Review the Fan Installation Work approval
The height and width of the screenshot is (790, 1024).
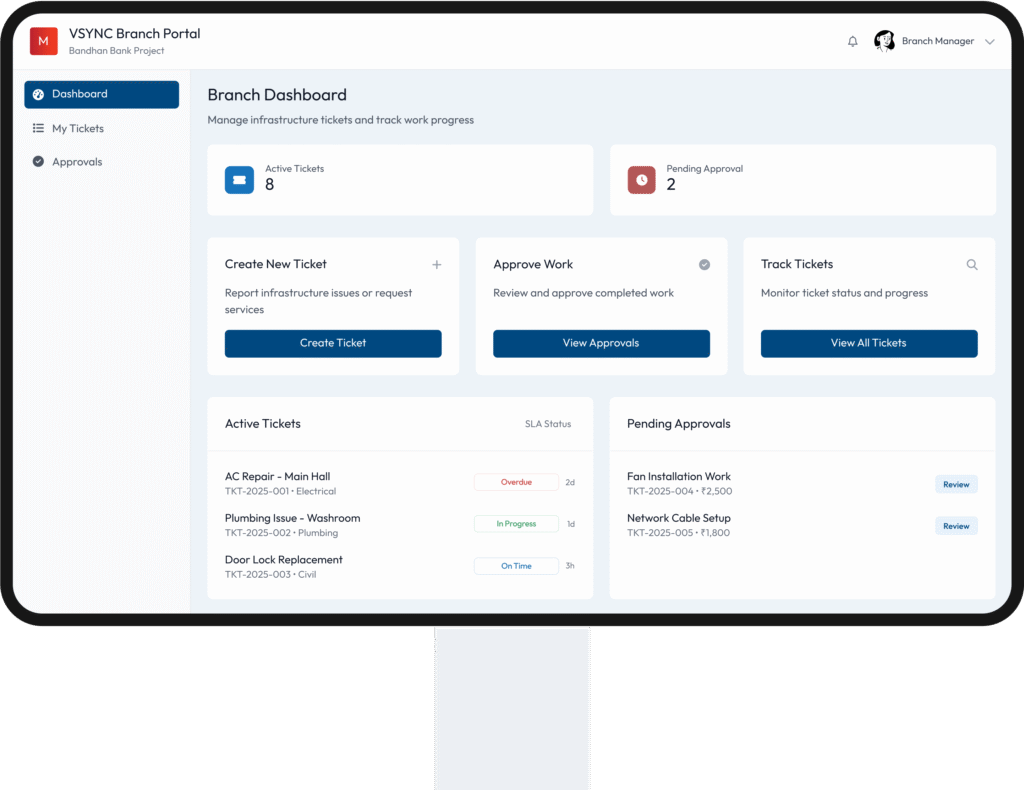click(956, 484)
